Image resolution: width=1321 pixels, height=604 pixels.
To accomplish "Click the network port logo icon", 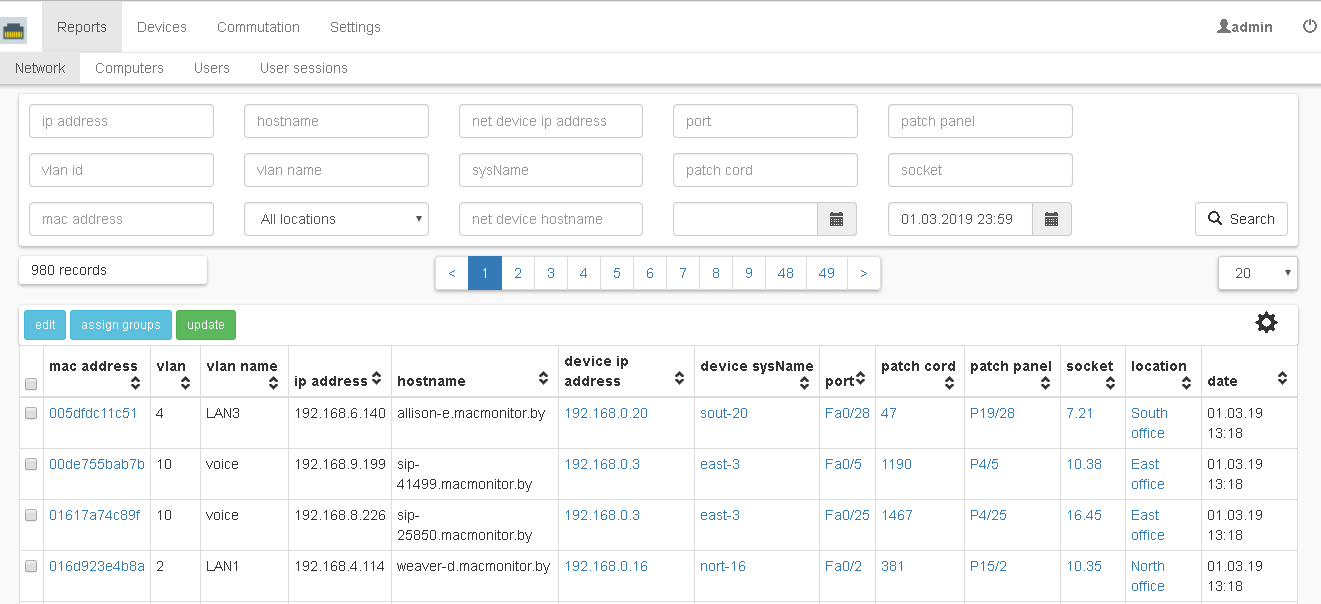I will (x=15, y=29).
